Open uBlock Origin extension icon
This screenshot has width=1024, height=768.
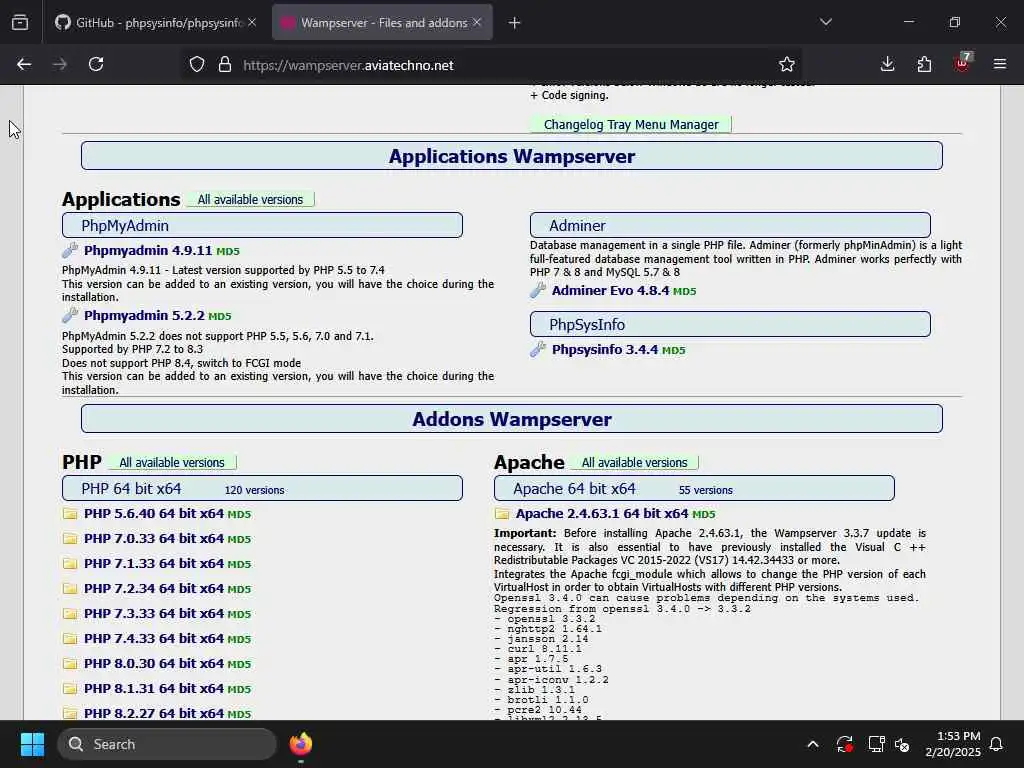[x=962, y=63]
